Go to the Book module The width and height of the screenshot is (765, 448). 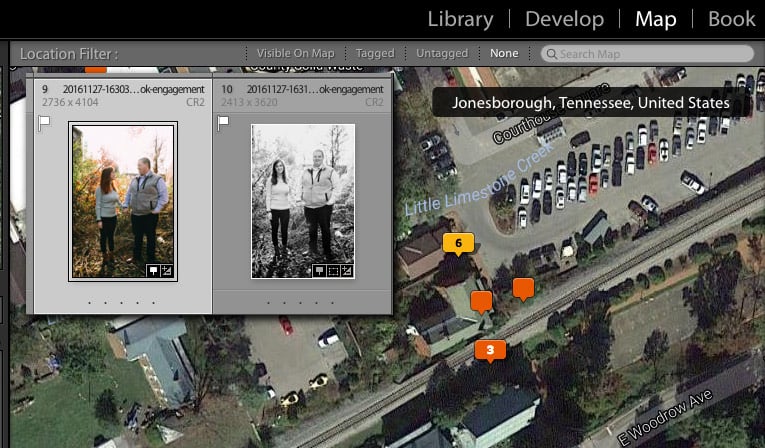click(x=731, y=19)
